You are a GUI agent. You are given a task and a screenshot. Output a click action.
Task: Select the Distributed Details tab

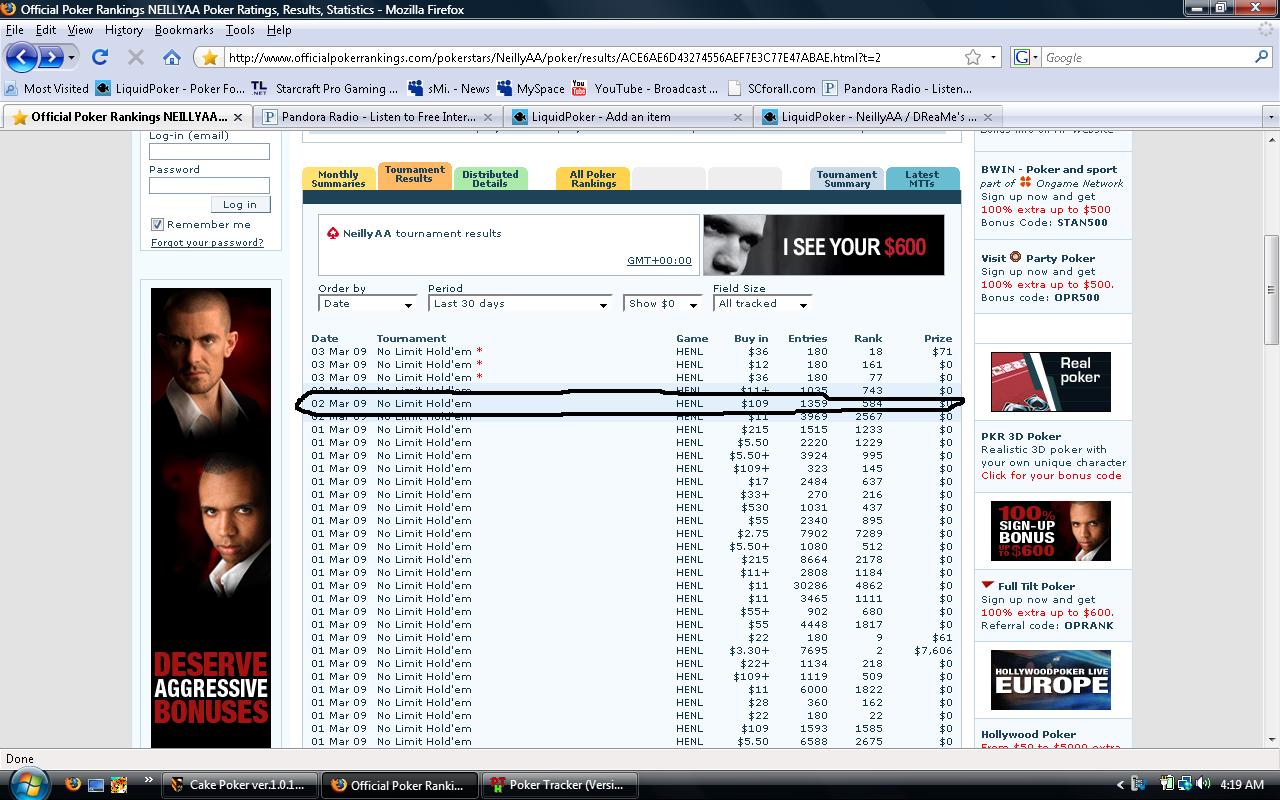pyautogui.click(x=490, y=178)
